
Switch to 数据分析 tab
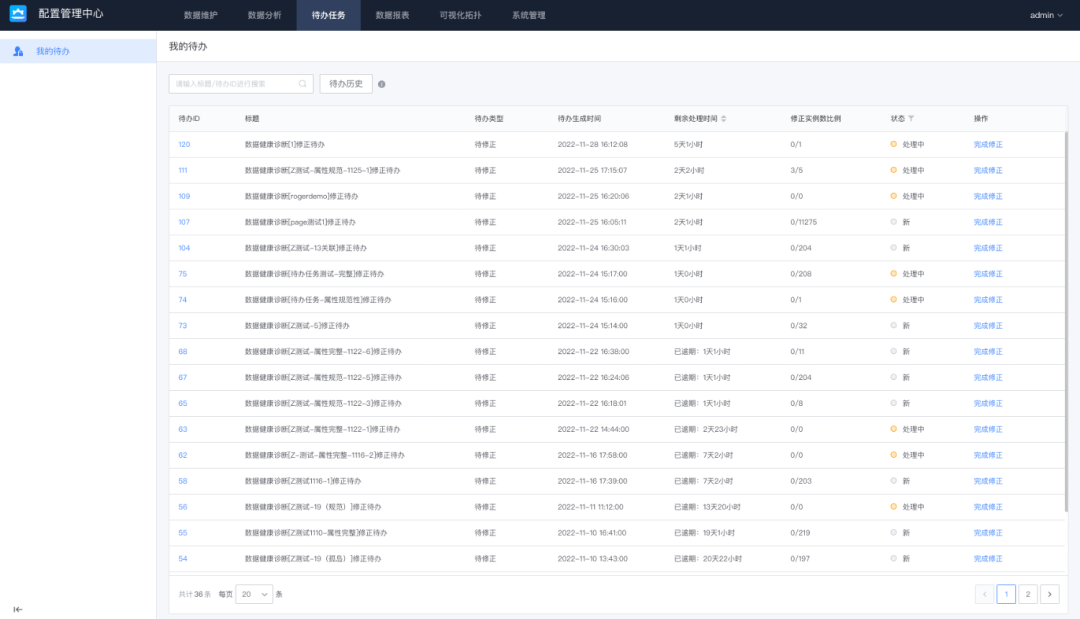[264, 15]
